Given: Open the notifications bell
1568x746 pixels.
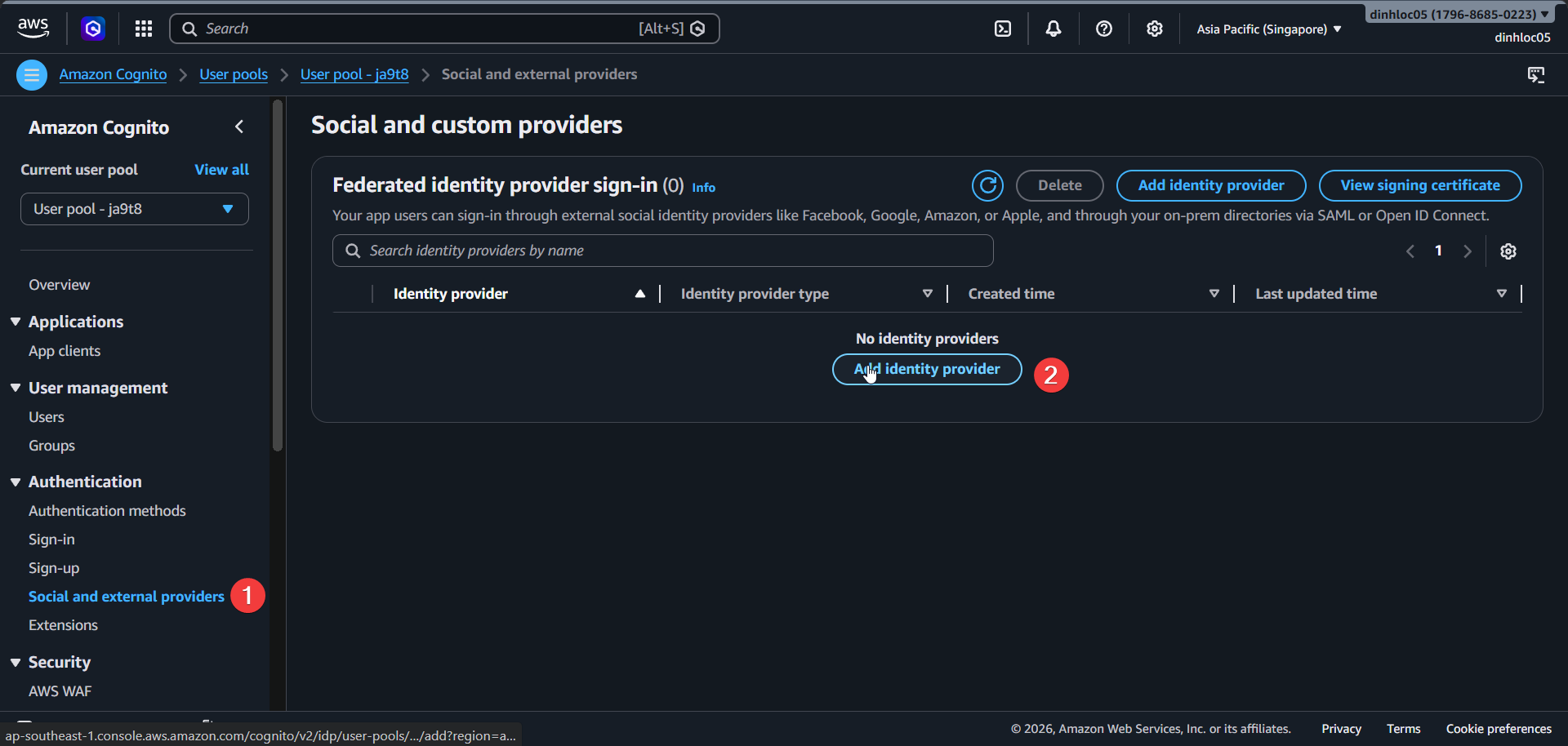Looking at the screenshot, I should 1053,29.
